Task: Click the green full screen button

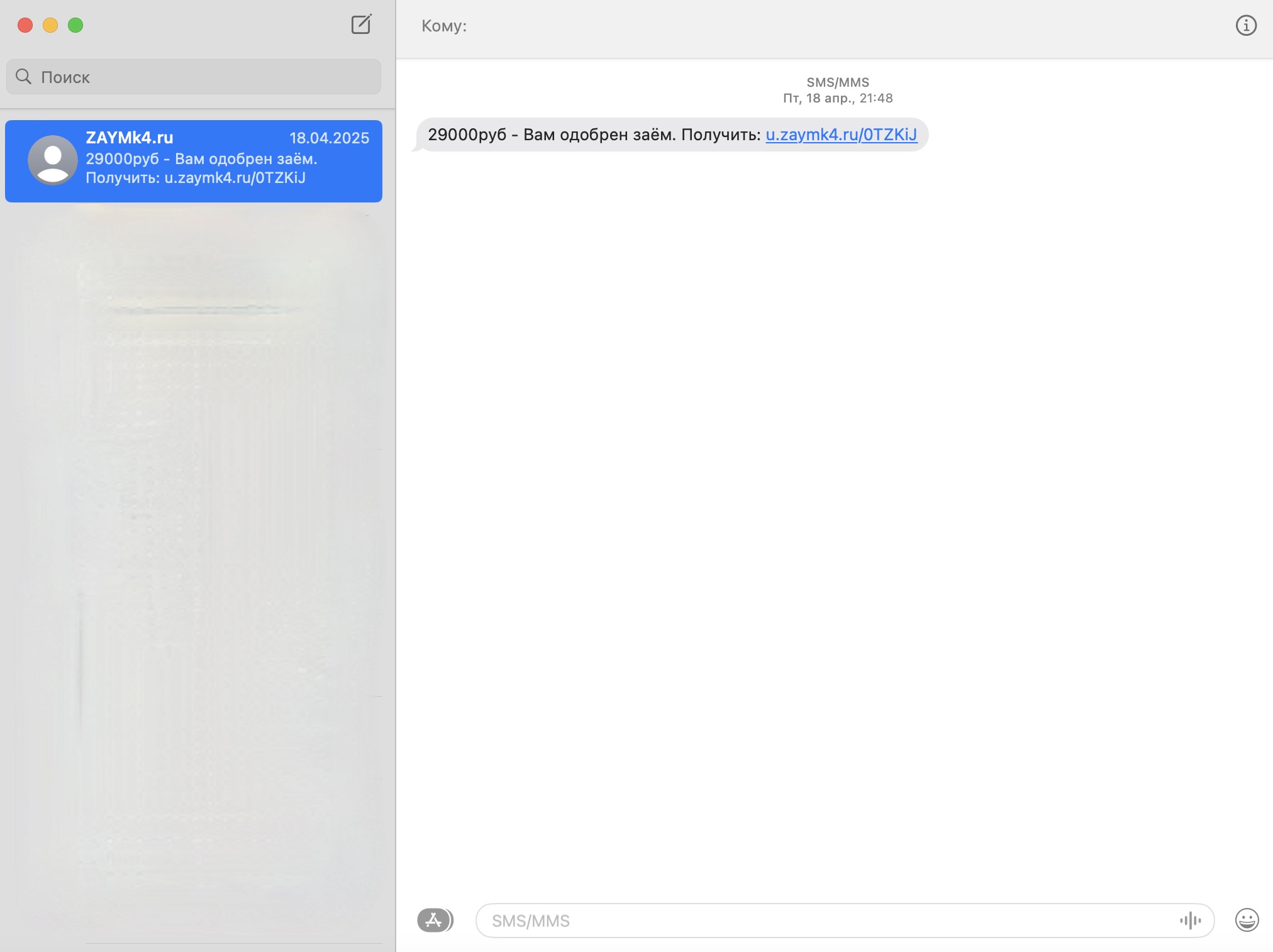Action: coord(75,25)
